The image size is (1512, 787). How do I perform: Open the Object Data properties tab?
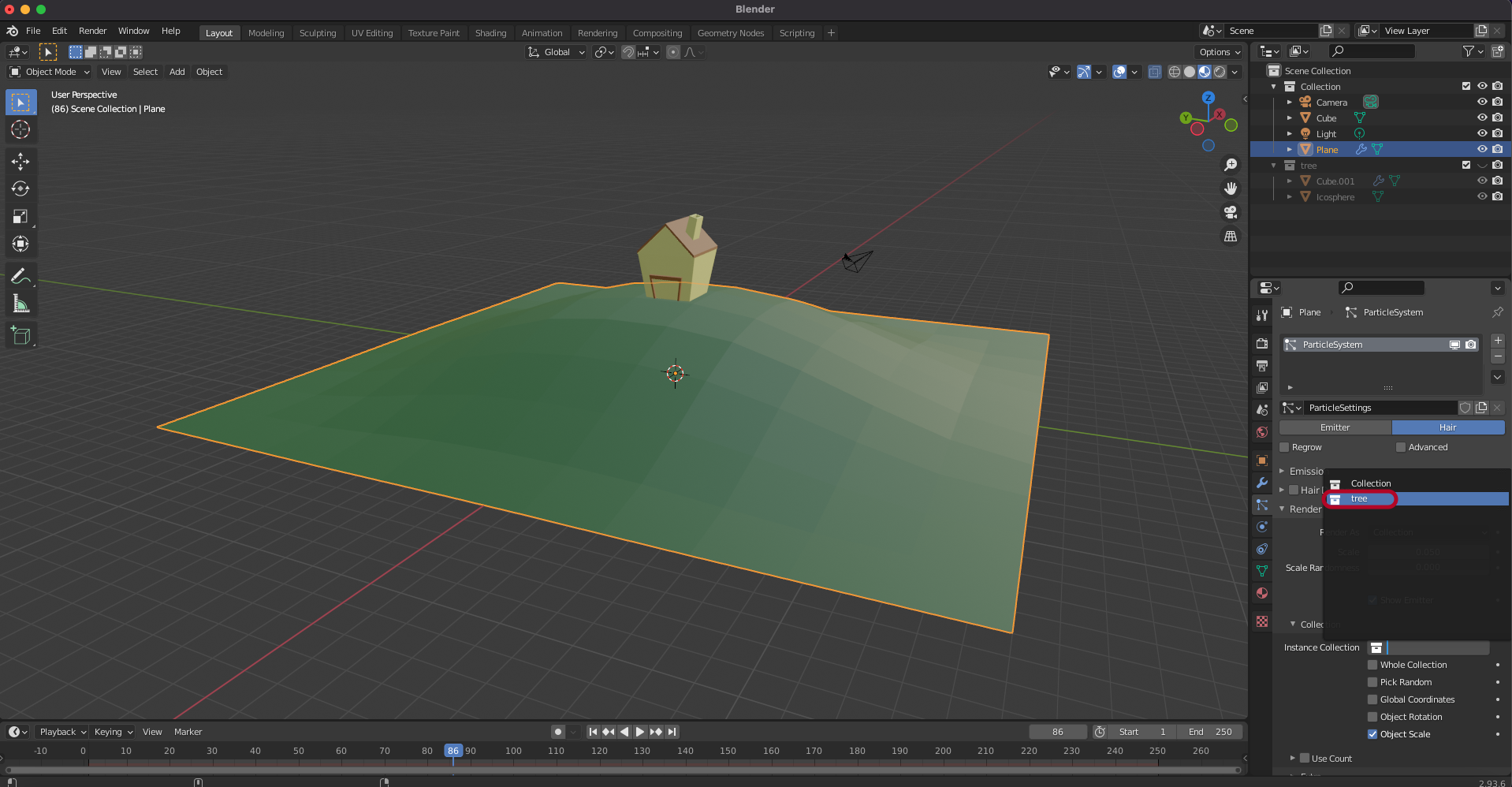coord(1262,571)
